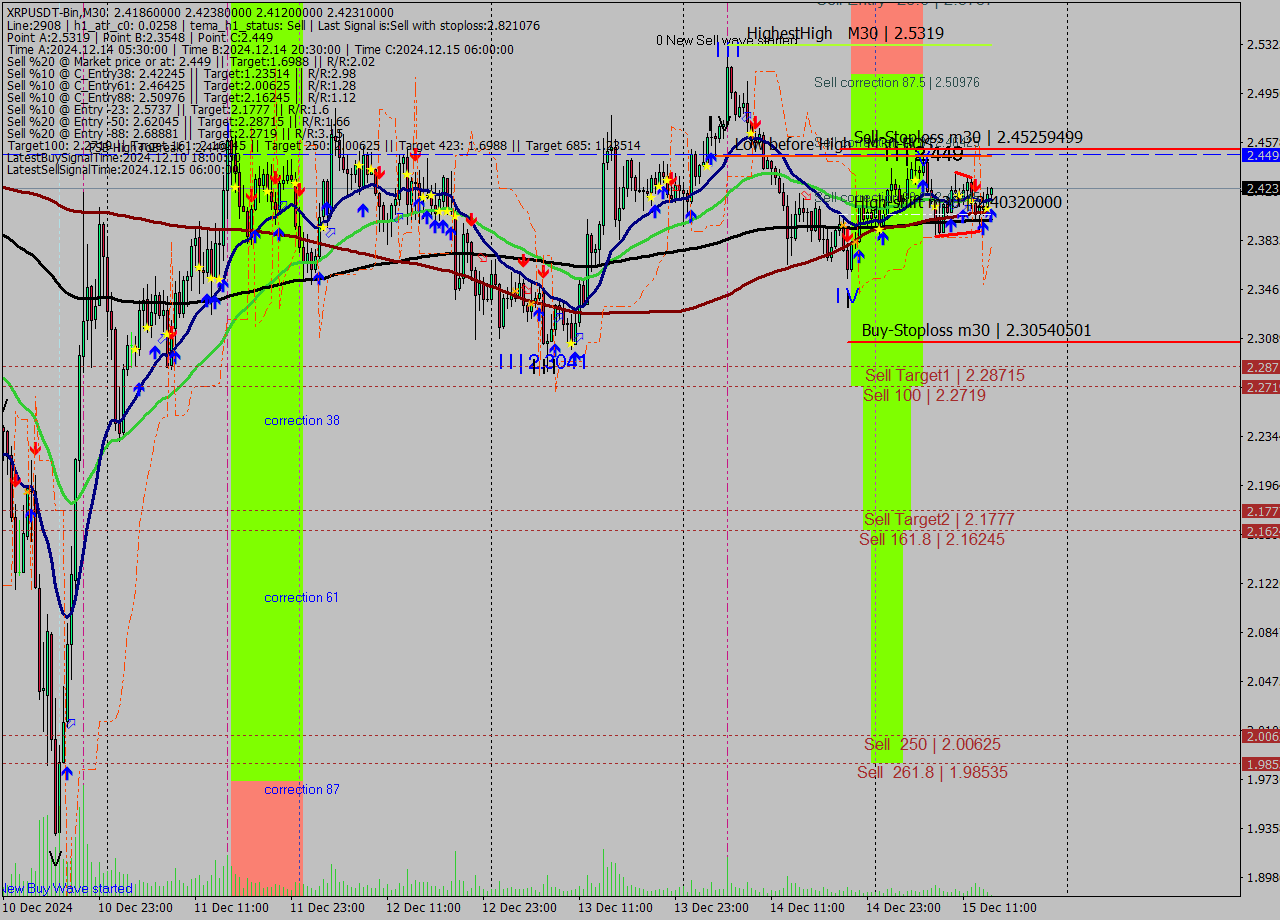Click the red Buy-Stoploss horizontal line
The image size is (1280, 920).
[x=1044, y=342]
